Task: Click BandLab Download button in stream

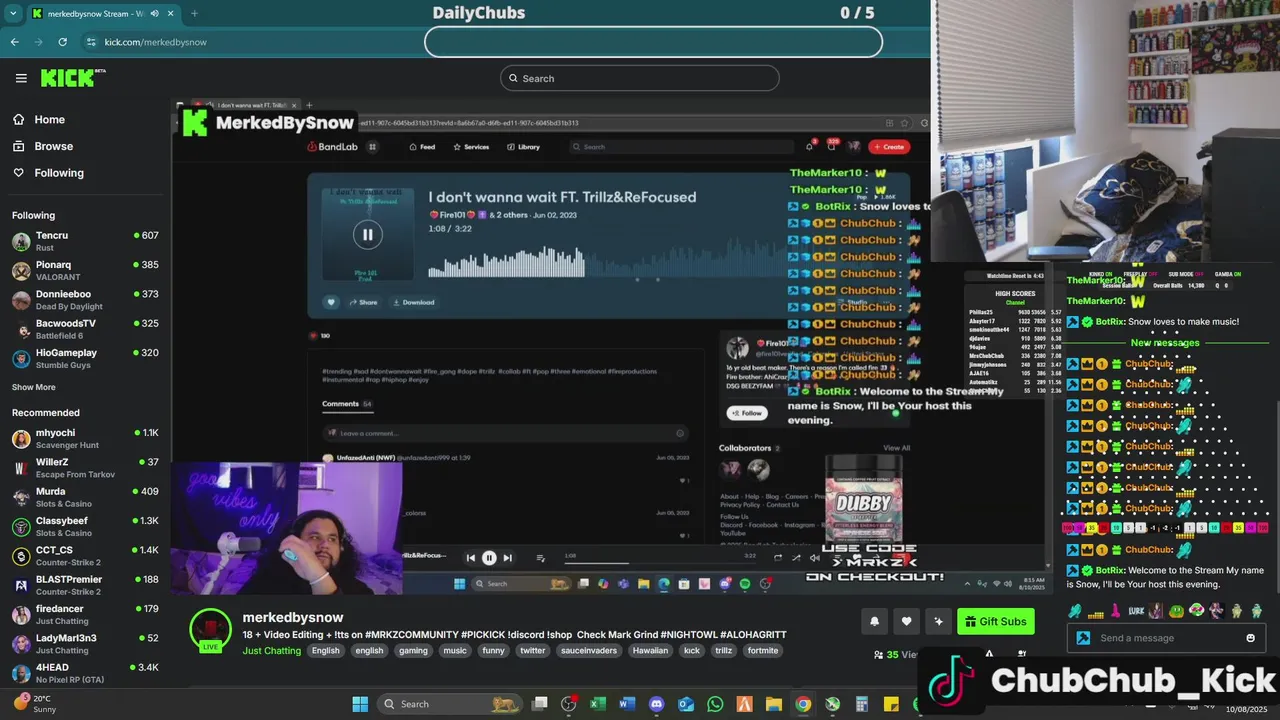Action: pyautogui.click(x=413, y=302)
